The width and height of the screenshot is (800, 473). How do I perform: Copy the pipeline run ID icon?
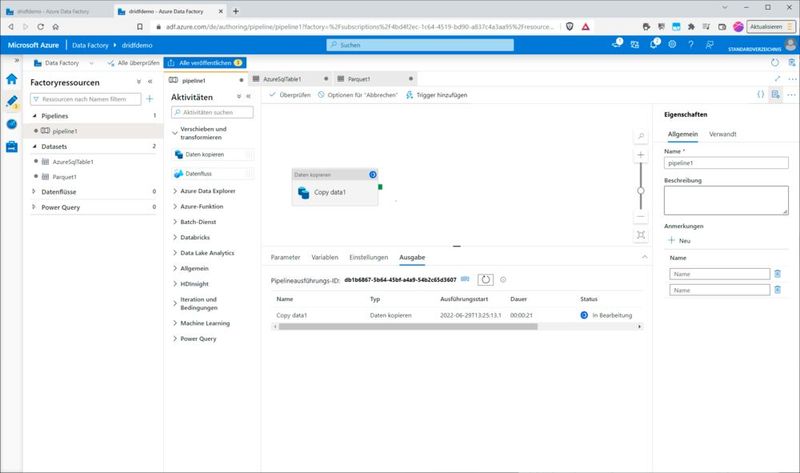click(x=465, y=279)
